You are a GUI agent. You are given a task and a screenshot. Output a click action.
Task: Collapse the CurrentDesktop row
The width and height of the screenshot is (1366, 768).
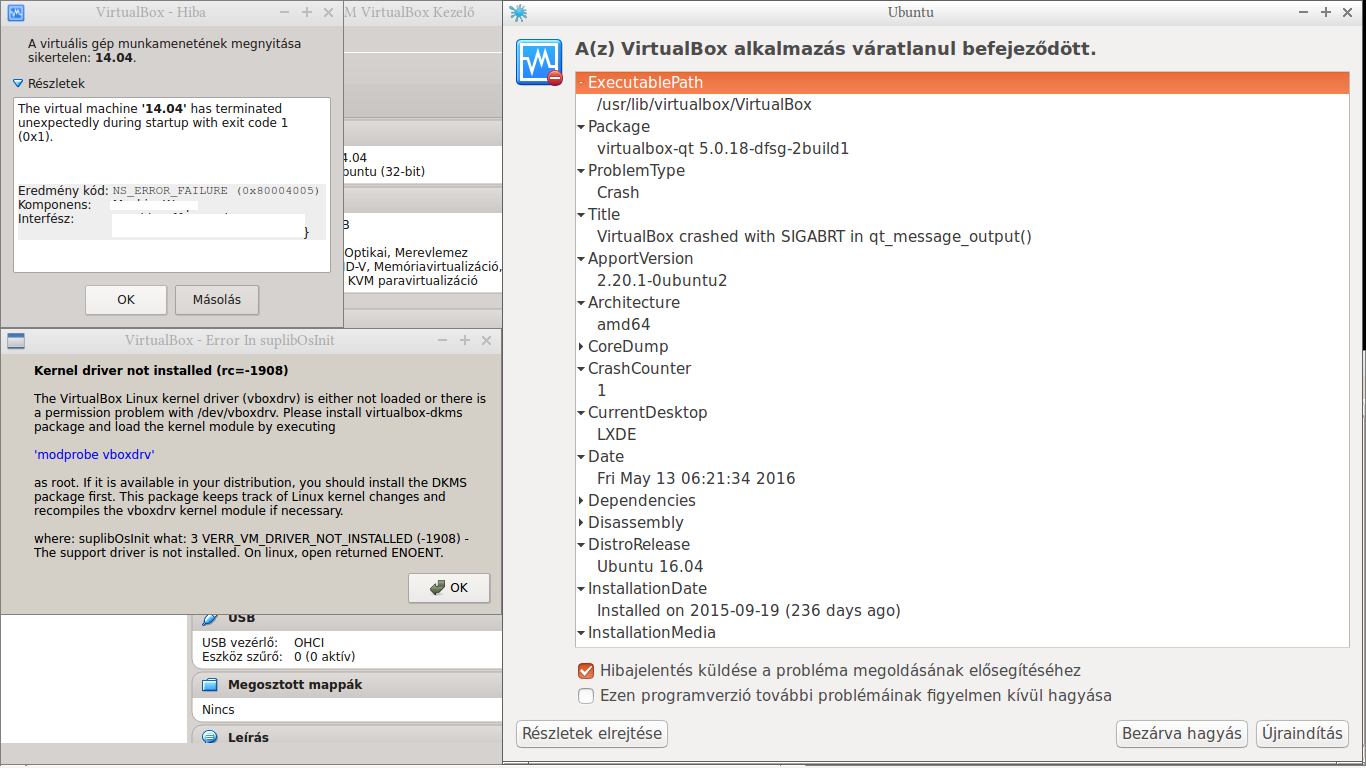[581, 413]
